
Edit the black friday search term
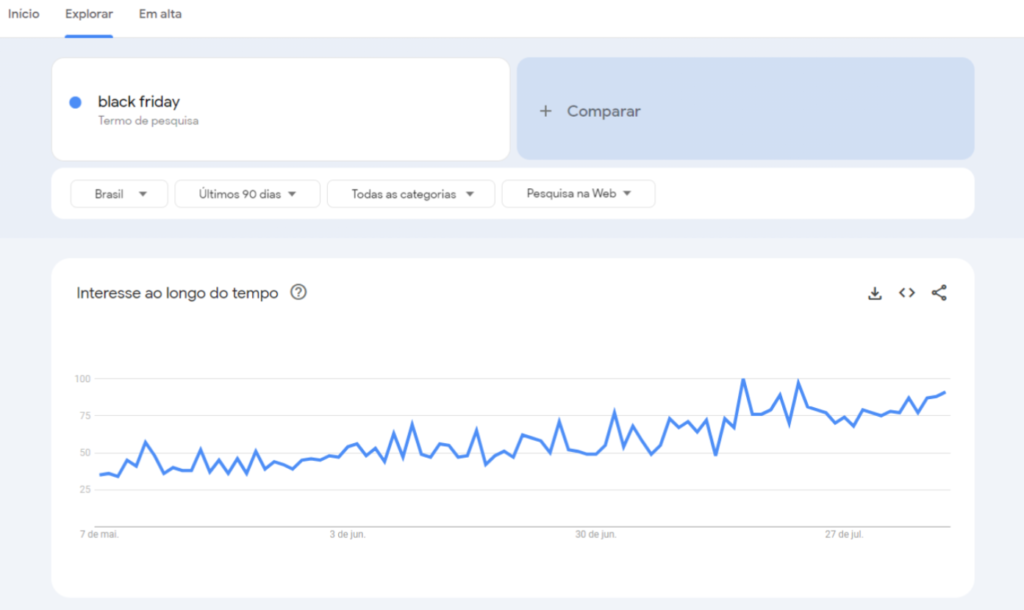pyautogui.click(x=139, y=102)
